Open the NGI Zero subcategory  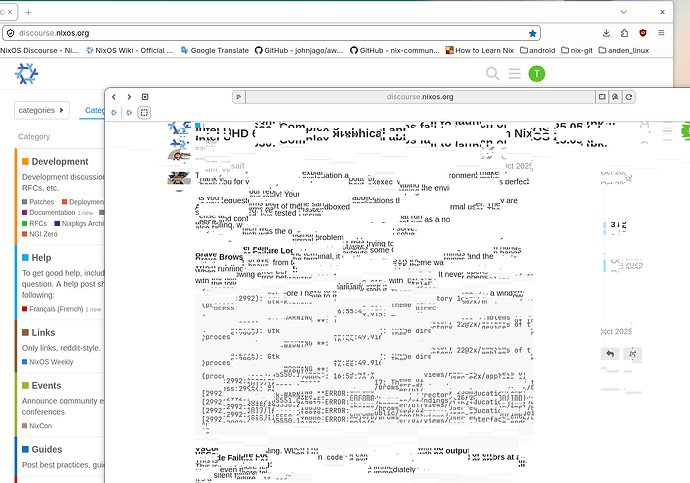pos(40,234)
